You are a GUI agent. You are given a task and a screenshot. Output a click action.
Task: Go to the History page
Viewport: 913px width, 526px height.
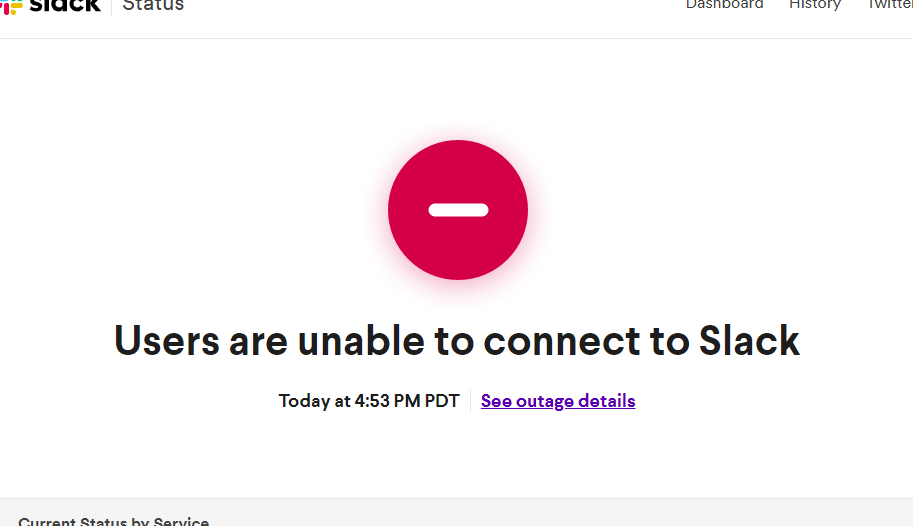tap(814, 5)
